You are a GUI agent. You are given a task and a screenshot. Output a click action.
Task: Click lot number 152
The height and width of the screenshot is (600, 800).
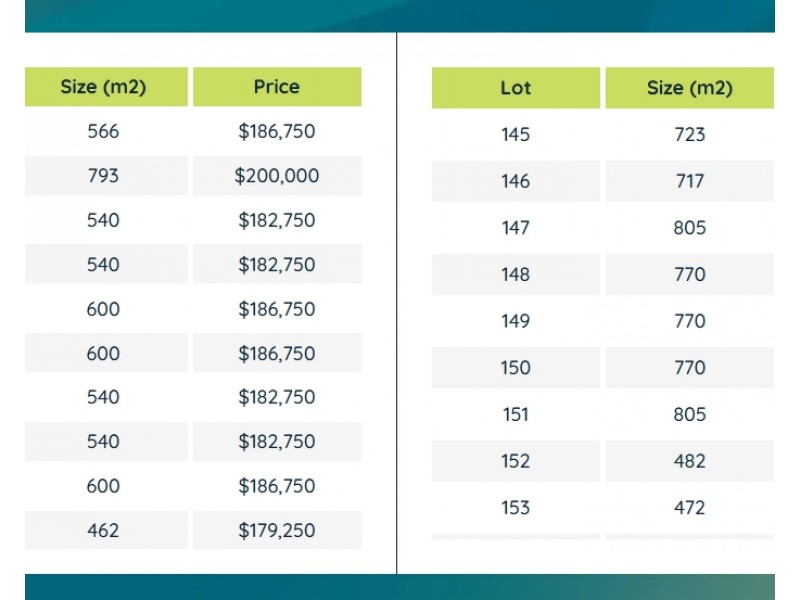[x=516, y=461]
